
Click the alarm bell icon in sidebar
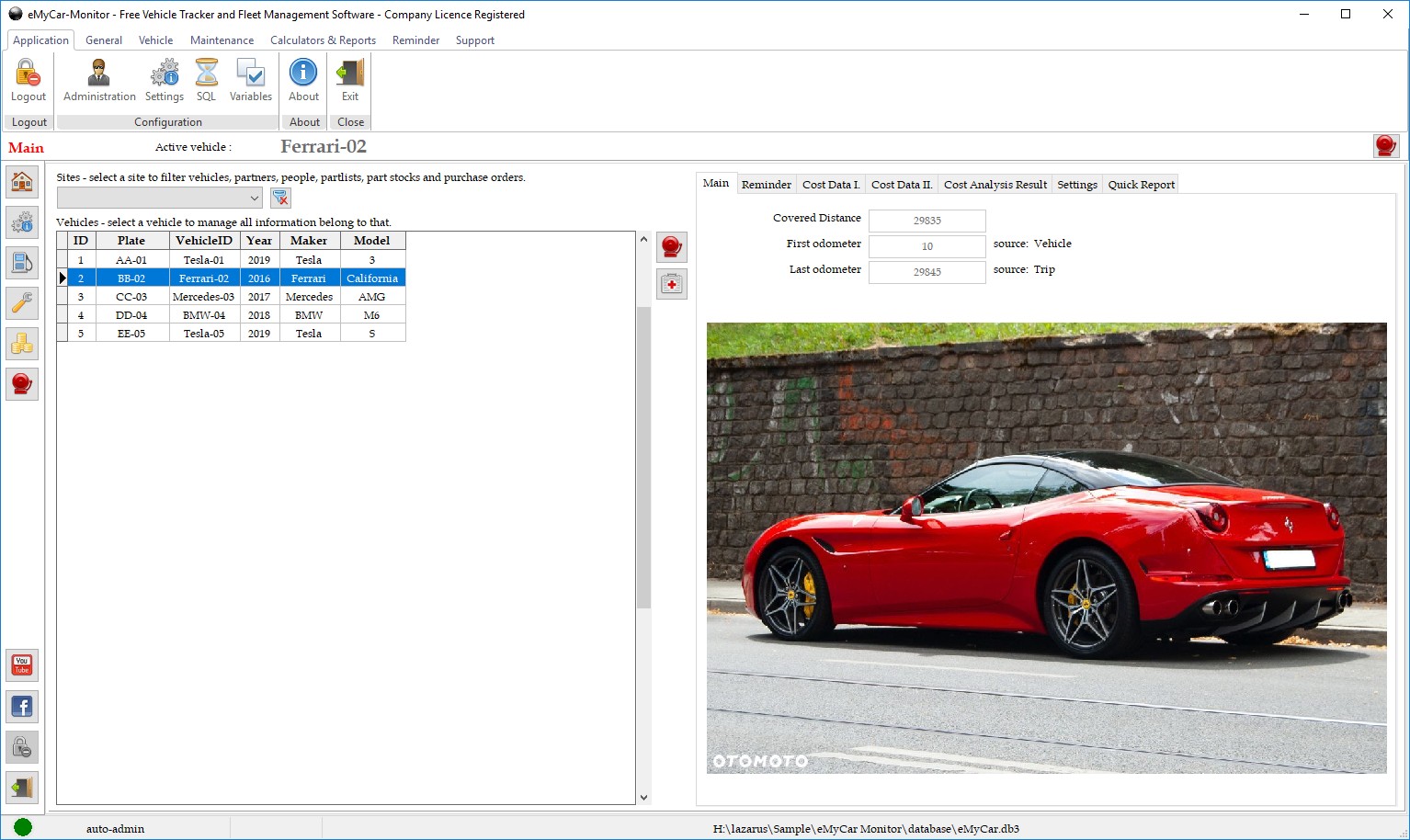(x=22, y=383)
